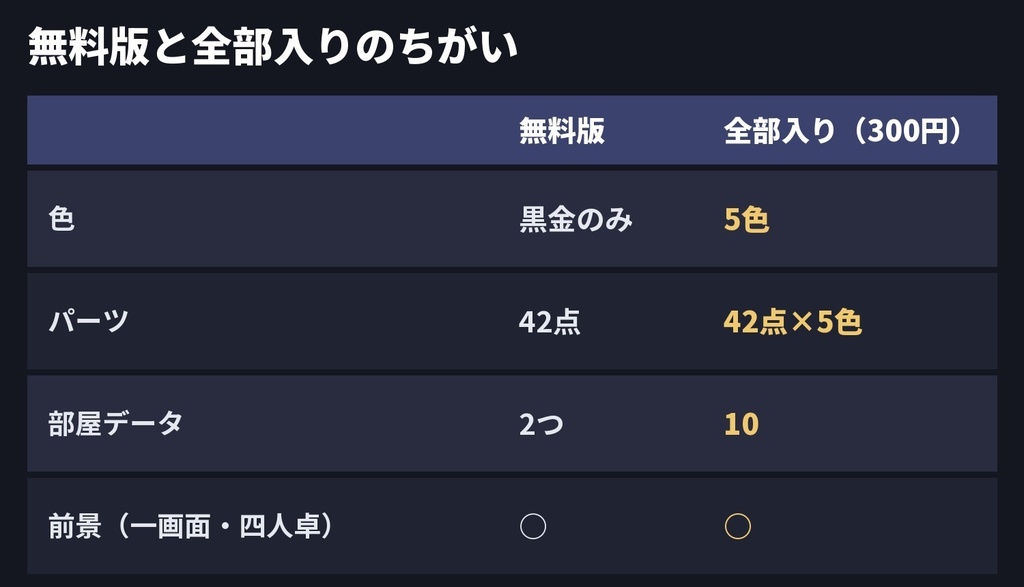Select the 無料版 column header

(562, 131)
